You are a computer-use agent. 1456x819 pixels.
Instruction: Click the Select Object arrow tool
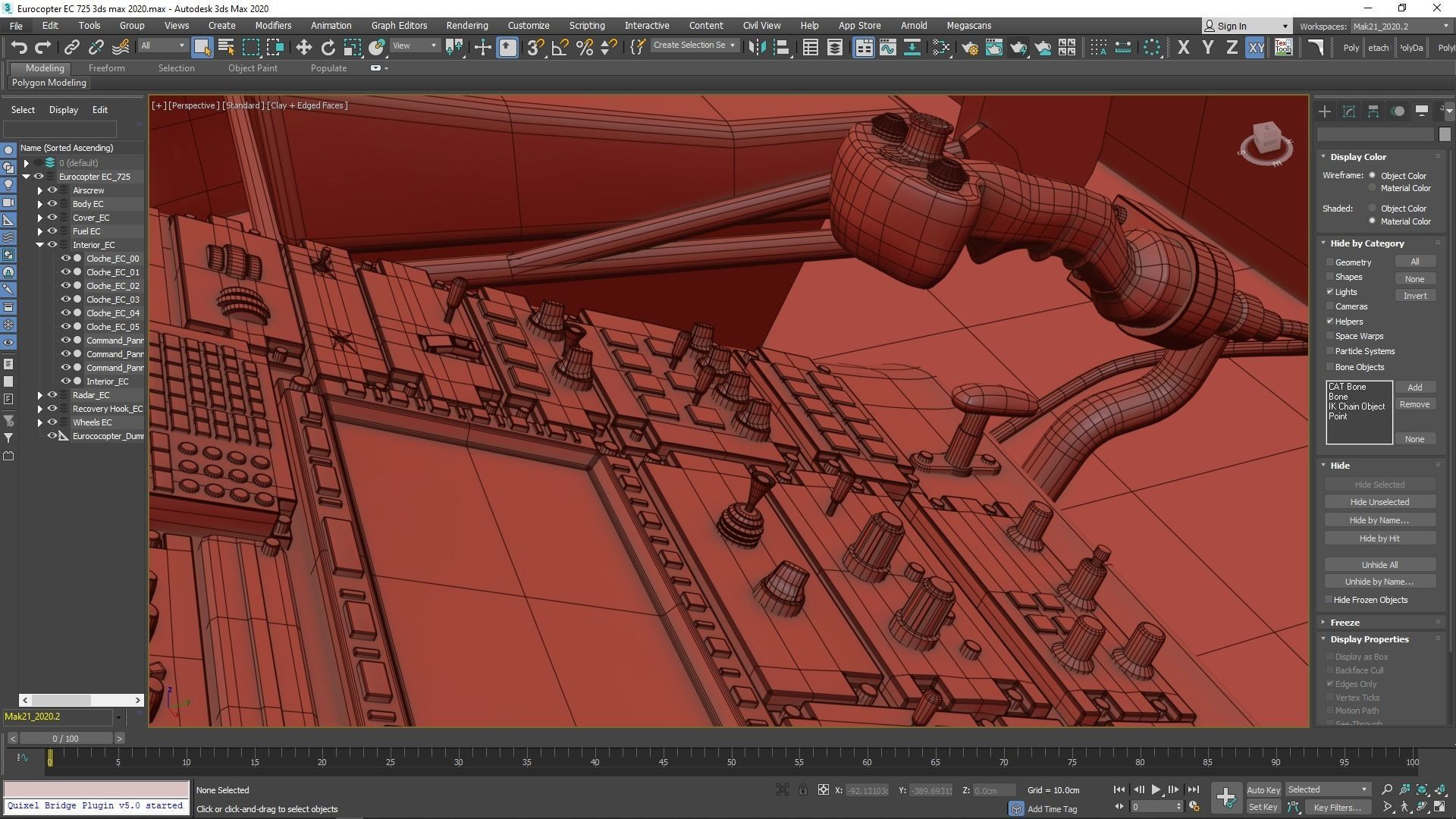pyautogui.click(x=202, y=48)
